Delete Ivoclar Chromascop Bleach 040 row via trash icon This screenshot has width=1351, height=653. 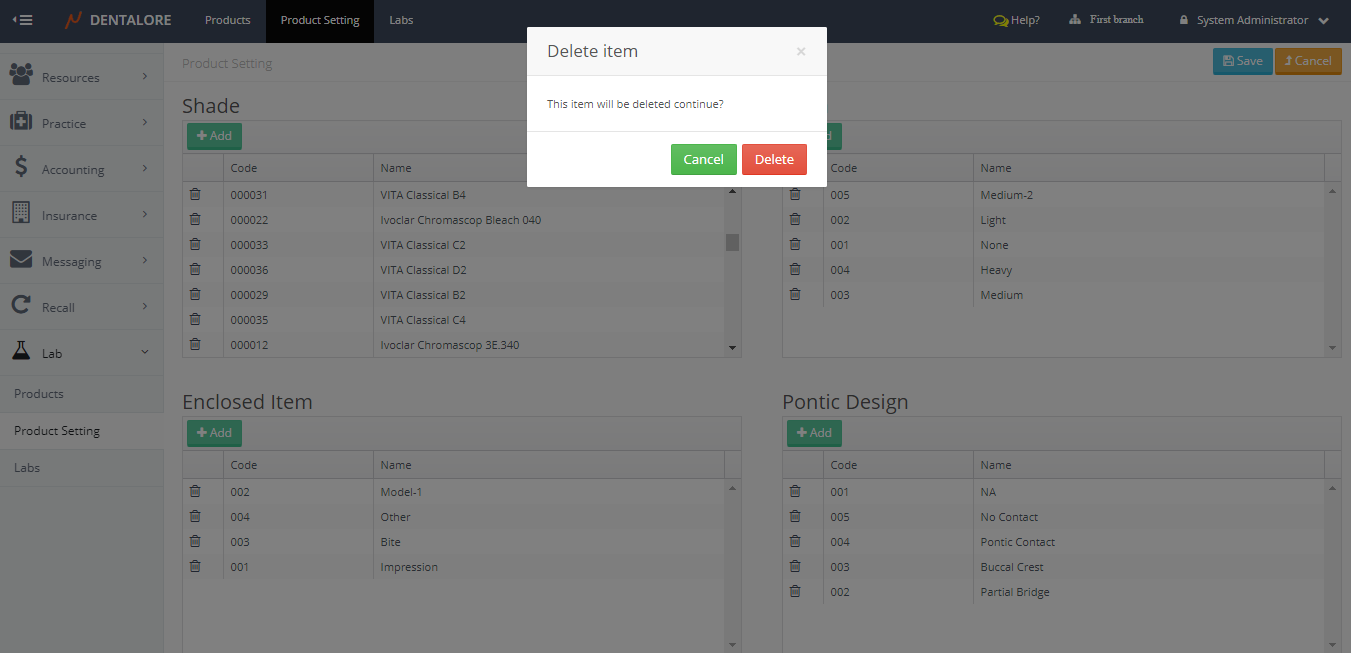point(195,219)
